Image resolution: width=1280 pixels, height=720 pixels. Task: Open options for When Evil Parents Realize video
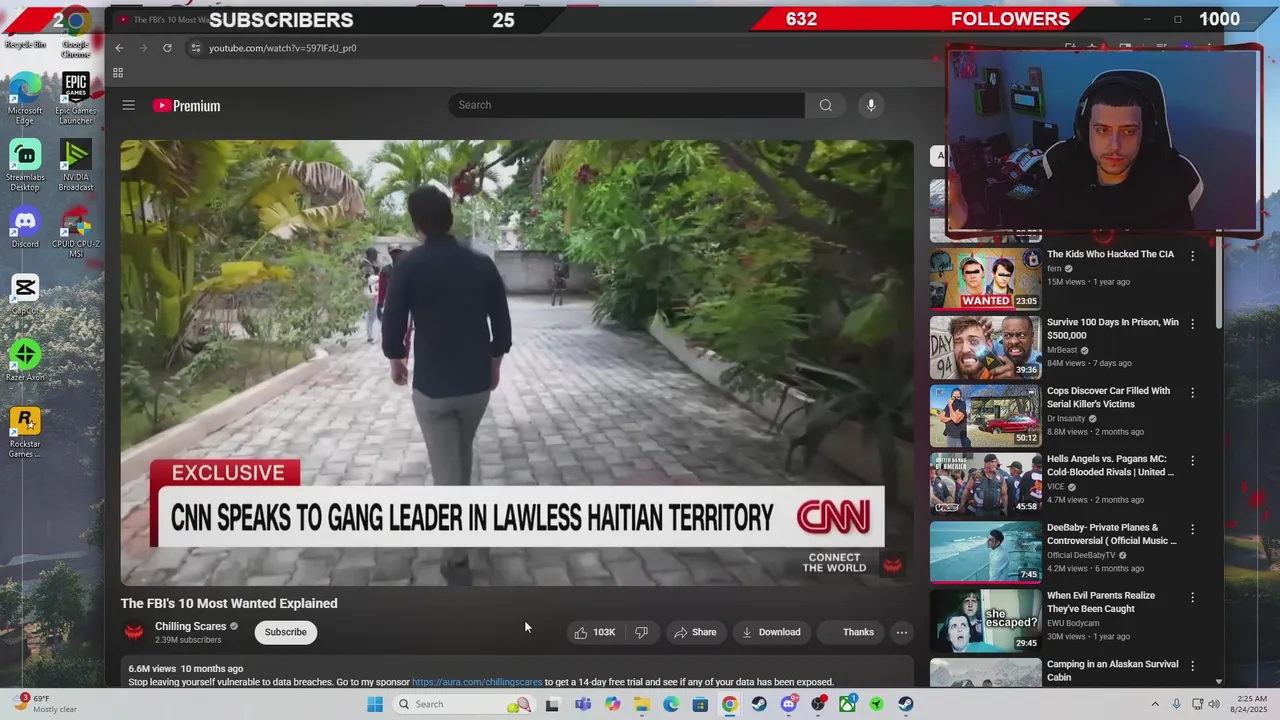coord(1192,597)
